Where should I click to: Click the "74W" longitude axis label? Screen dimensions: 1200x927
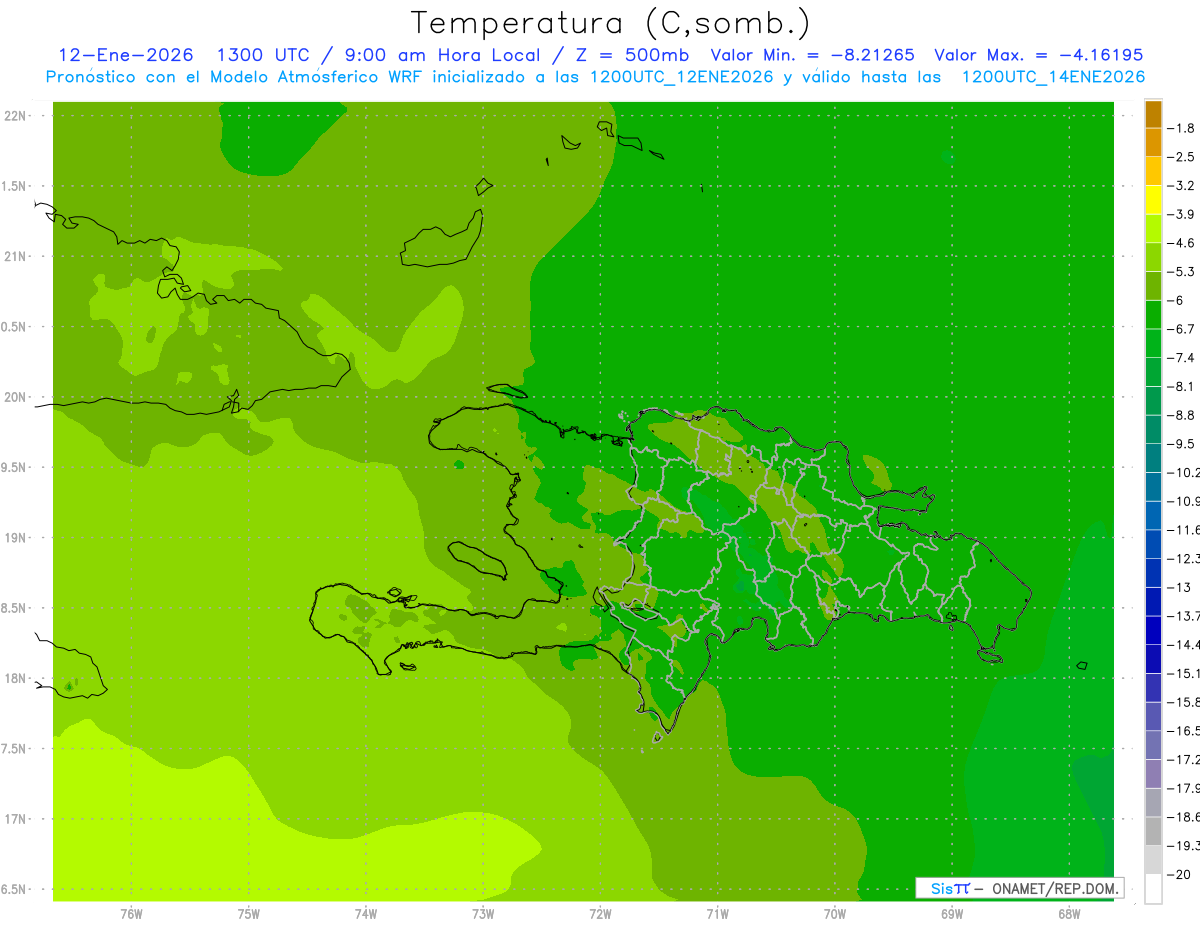pos(366,915)
